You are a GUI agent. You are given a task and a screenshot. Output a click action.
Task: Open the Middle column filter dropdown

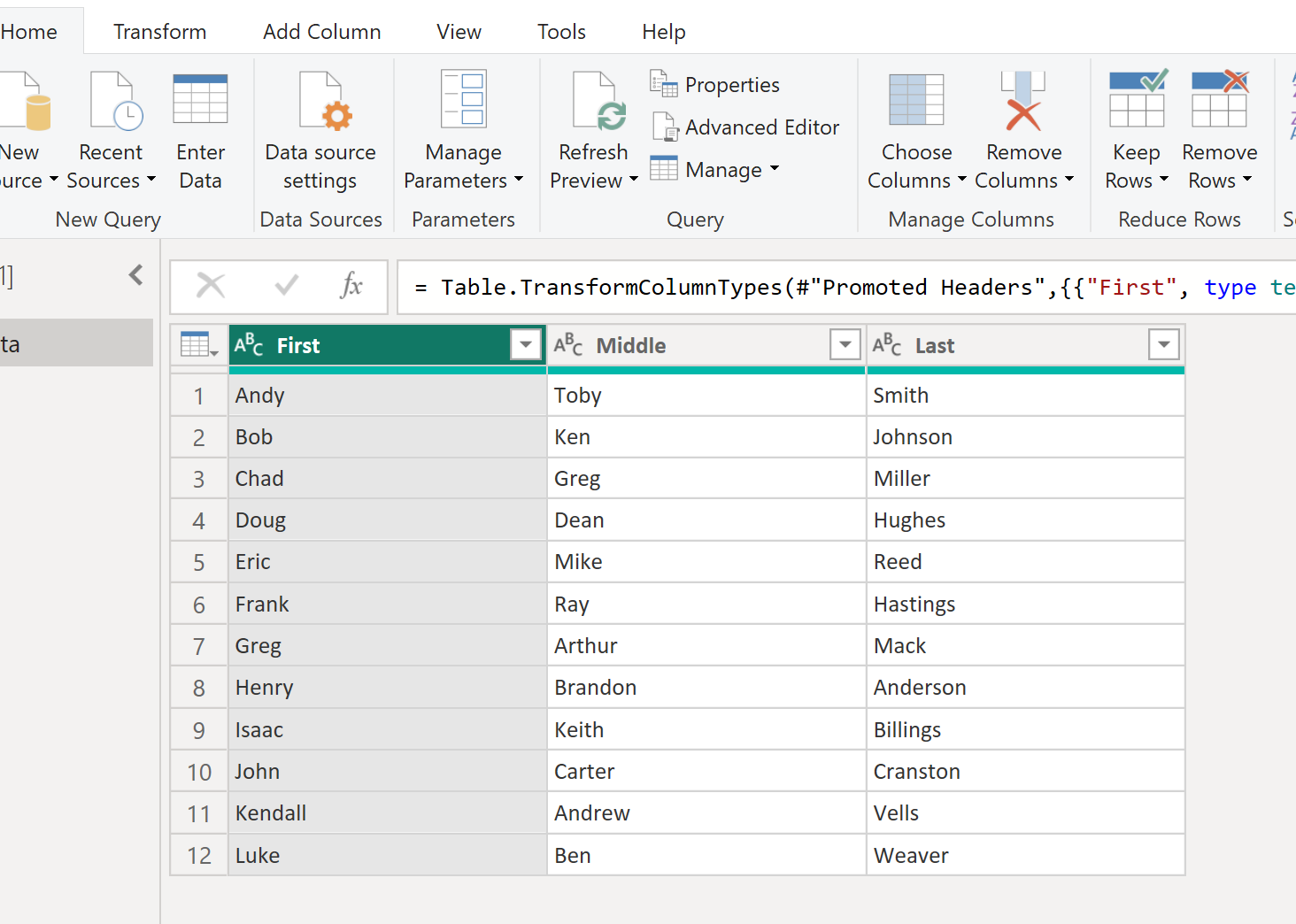[845, 345]
